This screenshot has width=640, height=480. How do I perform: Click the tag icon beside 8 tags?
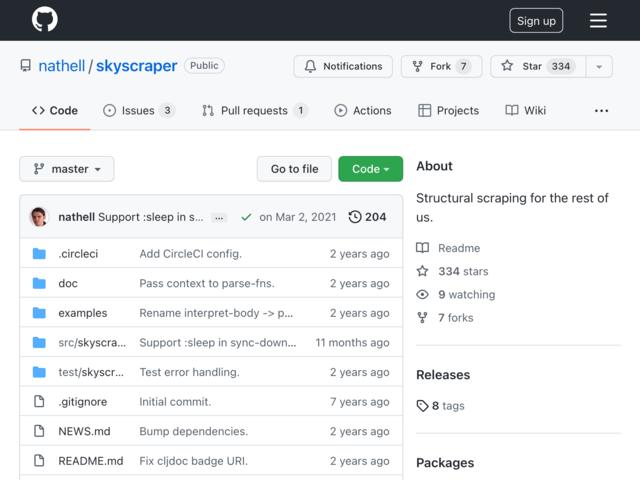point(422,406)
